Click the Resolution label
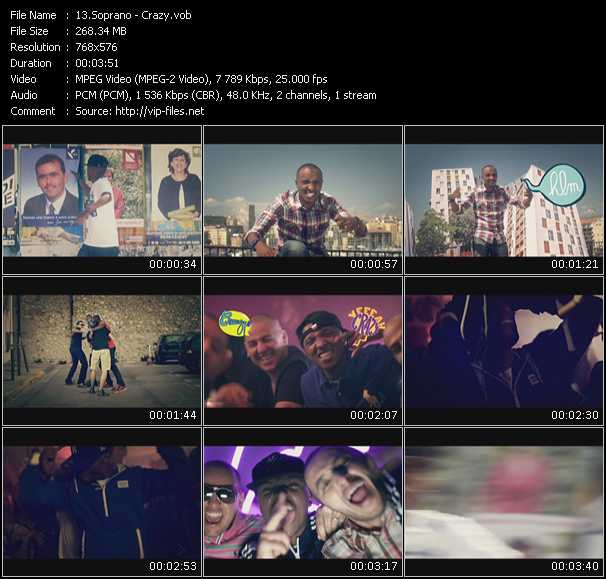The width and height of the screenshot is (606, 579). click(35, 47)
